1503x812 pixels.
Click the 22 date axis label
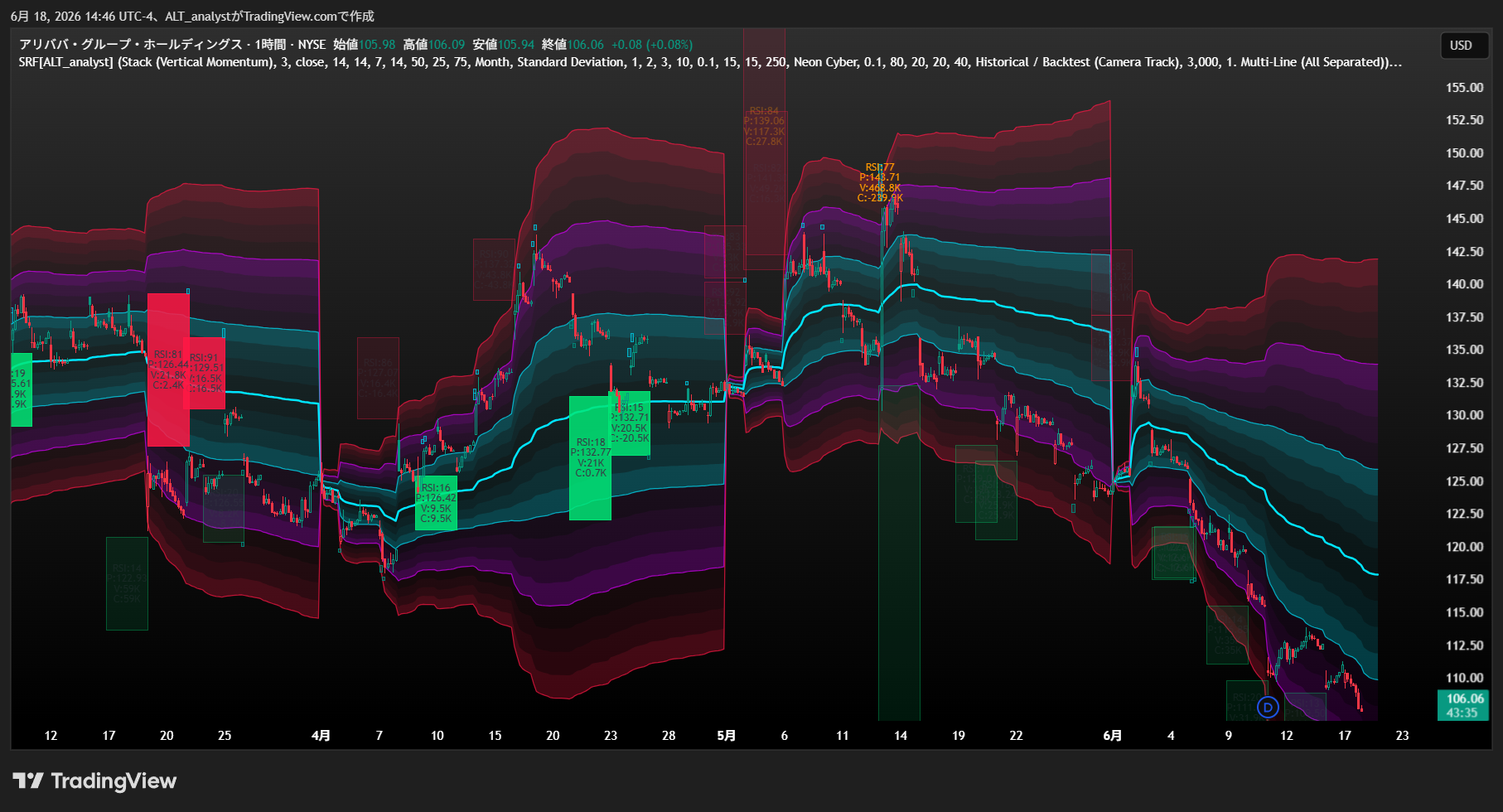click(x=1016, y=736)
